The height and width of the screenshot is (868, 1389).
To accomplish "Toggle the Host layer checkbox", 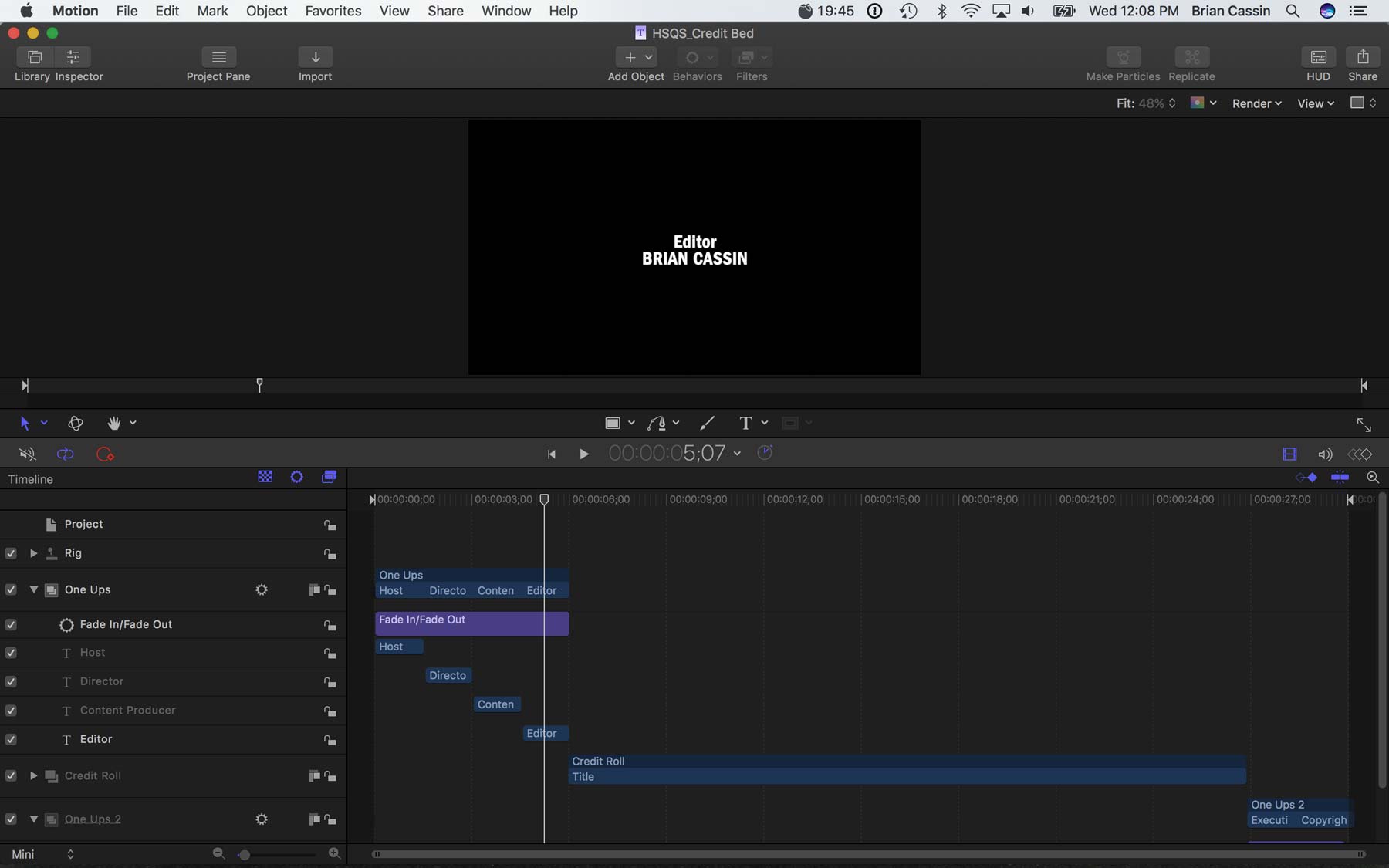I will pos(11,653).
